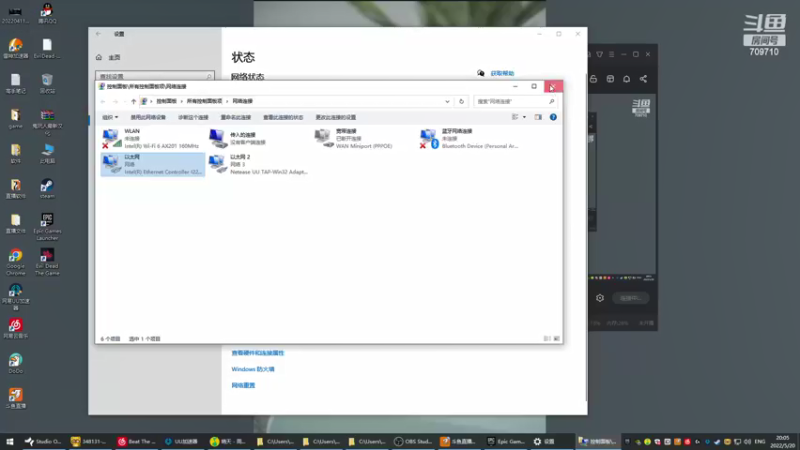800x450 pixels.
Task: Click 禁用此网络设备 in the toolbar
Action: (x=148, y=117)
